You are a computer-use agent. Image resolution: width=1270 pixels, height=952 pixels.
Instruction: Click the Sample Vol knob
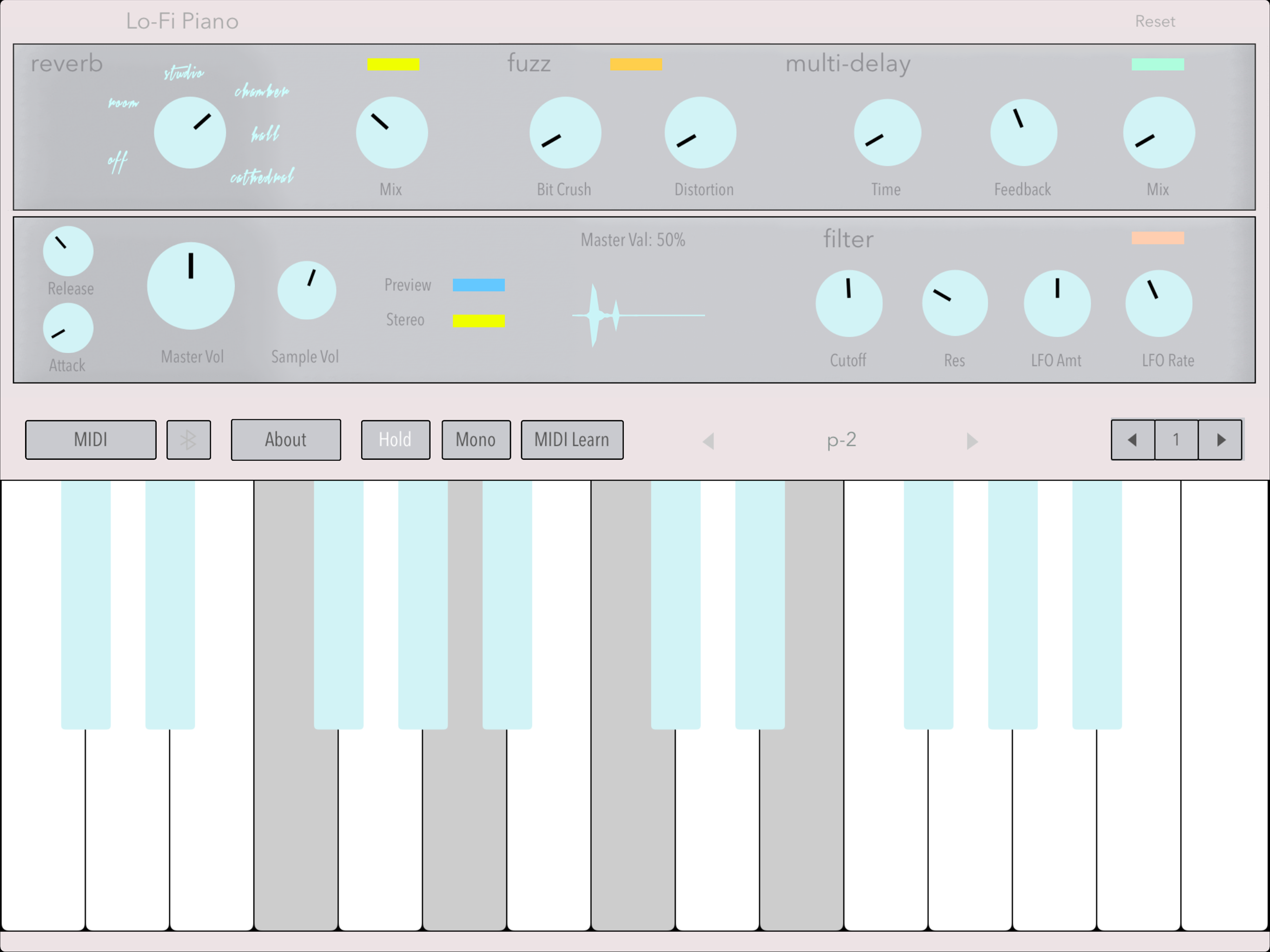307,291
